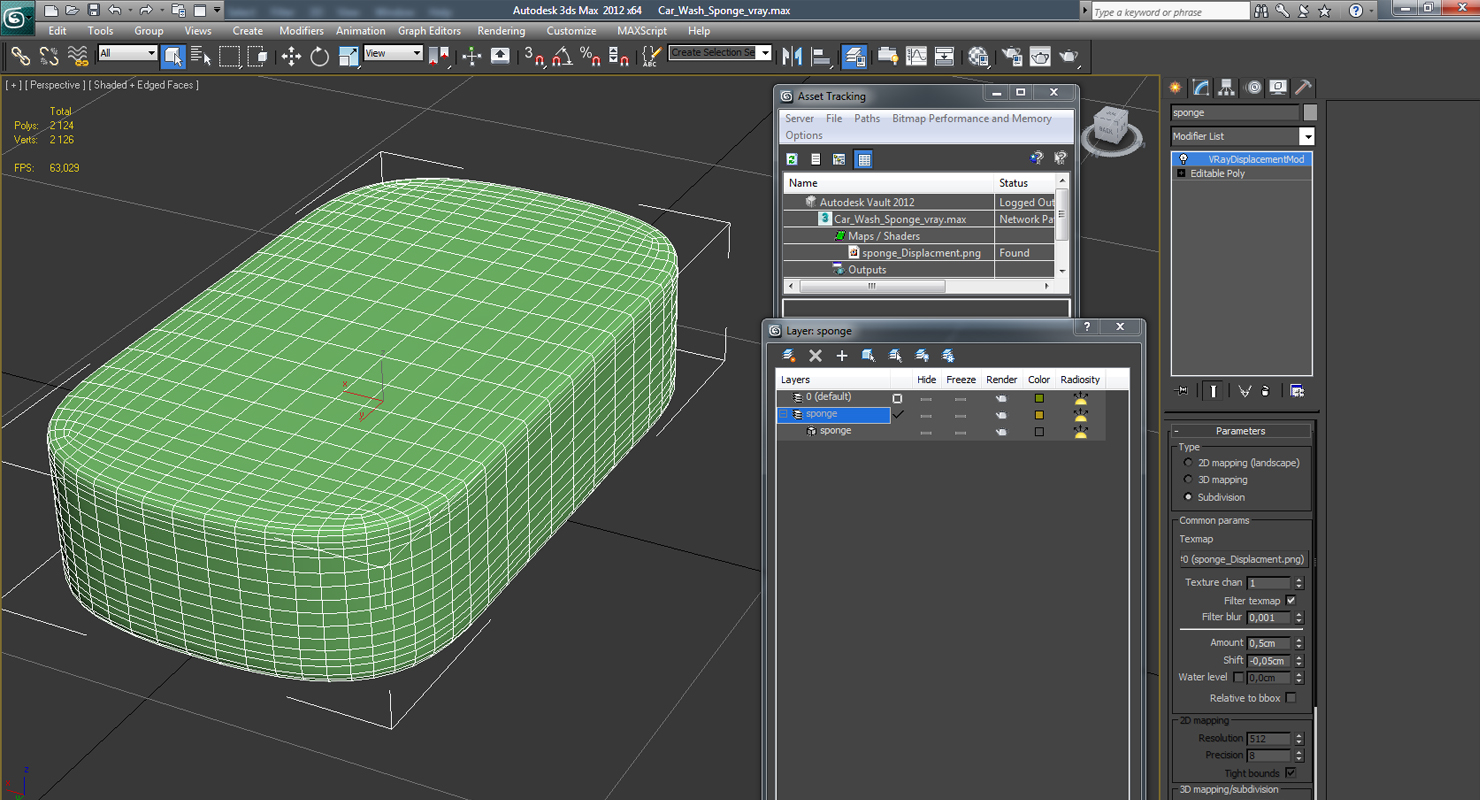The height and width of the screenshot is (800, 1480).
Task: Open Bitmap Performance and Memory menu
Action: (x=972, y=118)
